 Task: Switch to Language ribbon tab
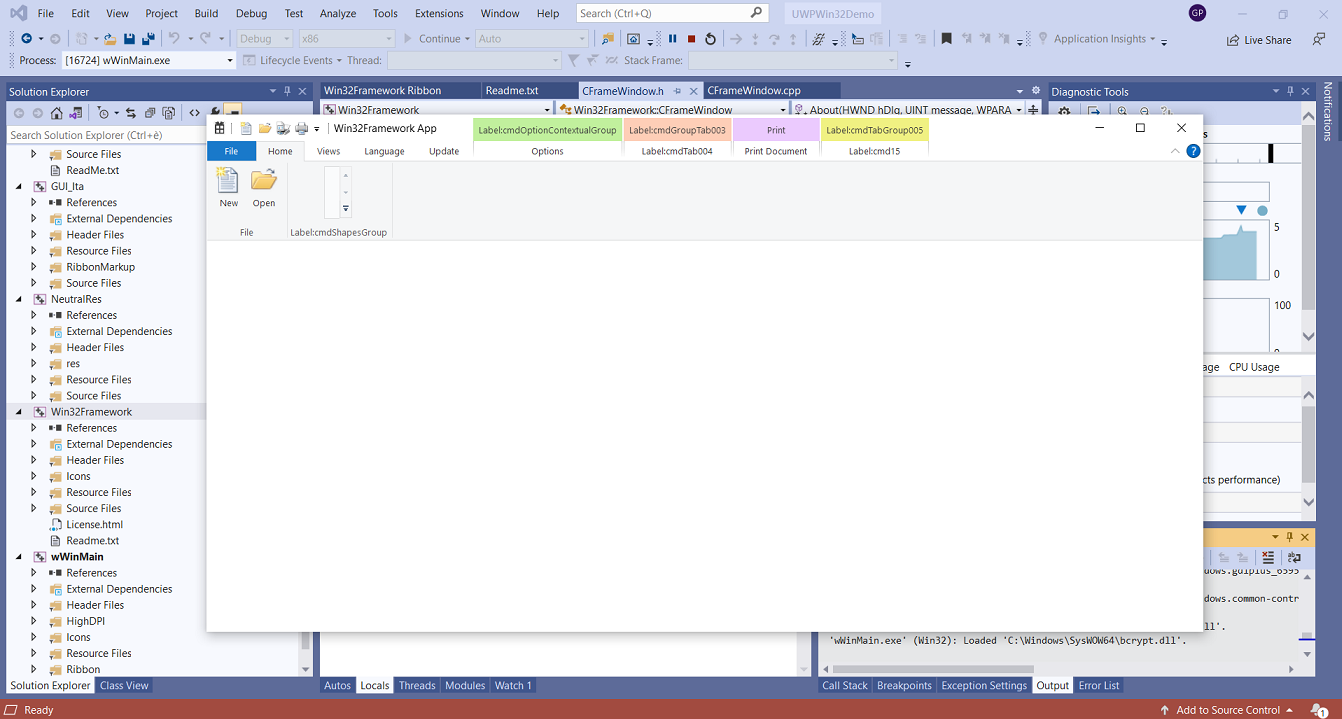point(384,151)
